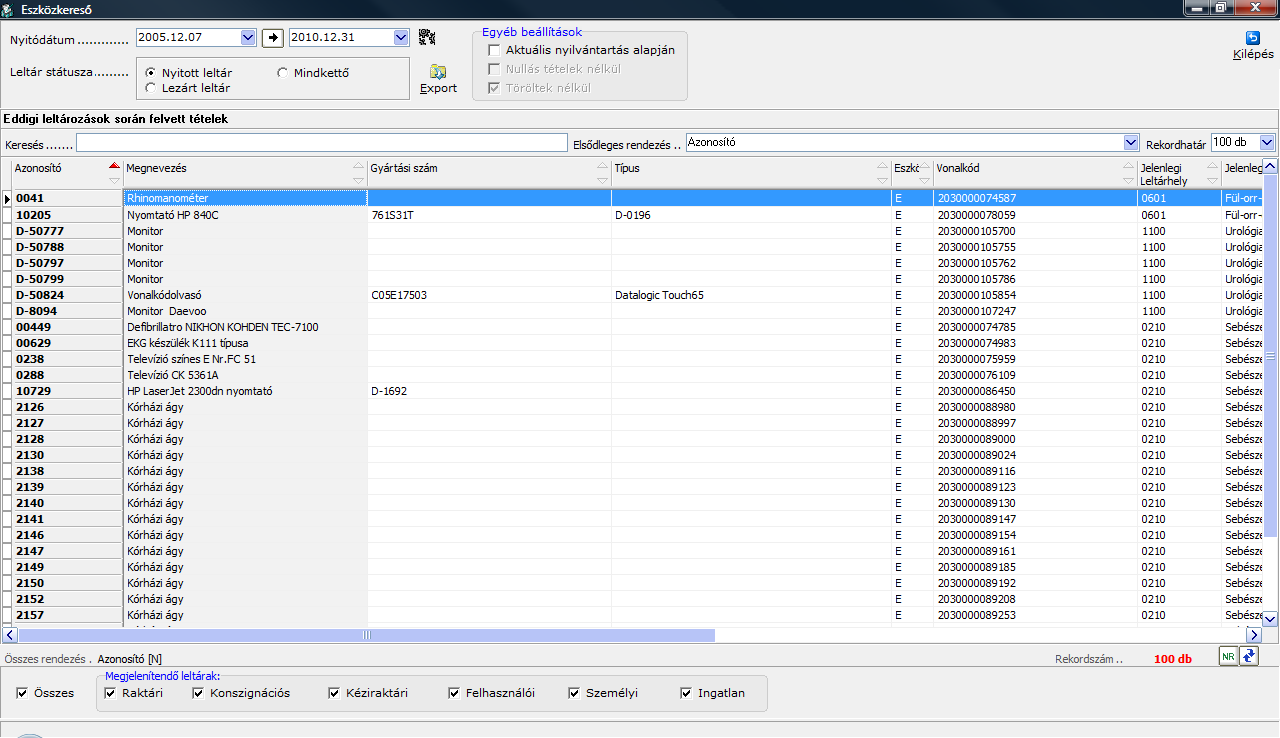Click the serial number cell D-1692
The image size is (1280, 738).
(x=489, y=391)
